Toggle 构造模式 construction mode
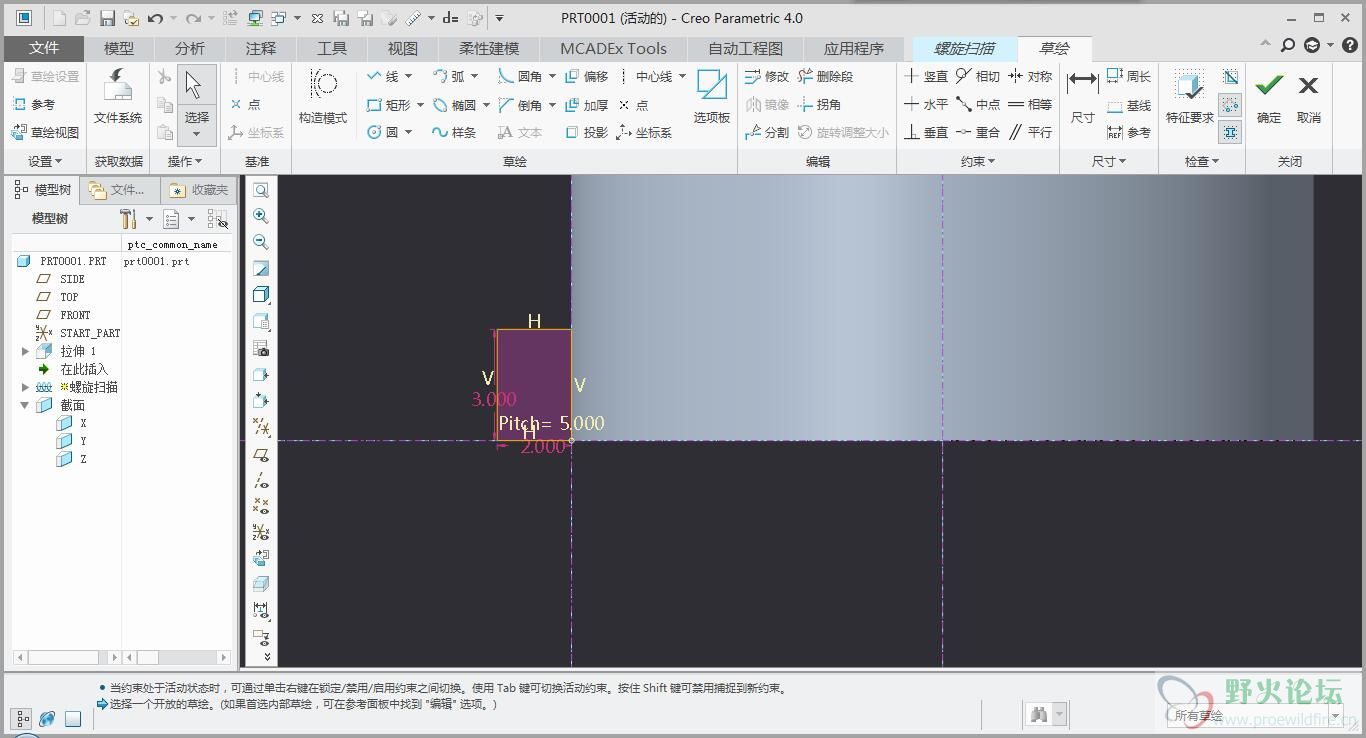Image resolution: width=1366 pixels, height=738 pixels. pos(323,96)
